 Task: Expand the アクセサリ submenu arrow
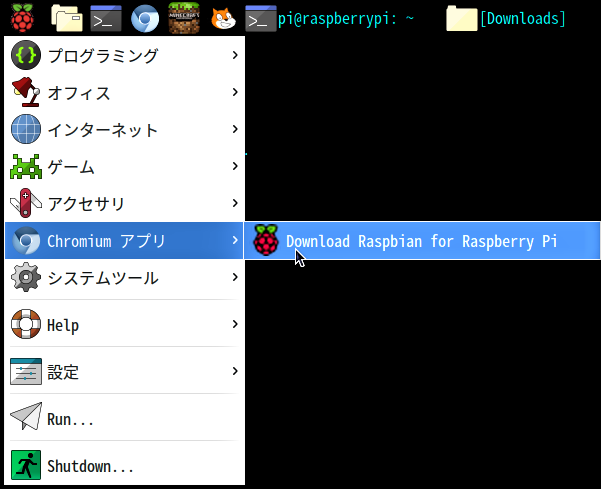coord(235,203)
